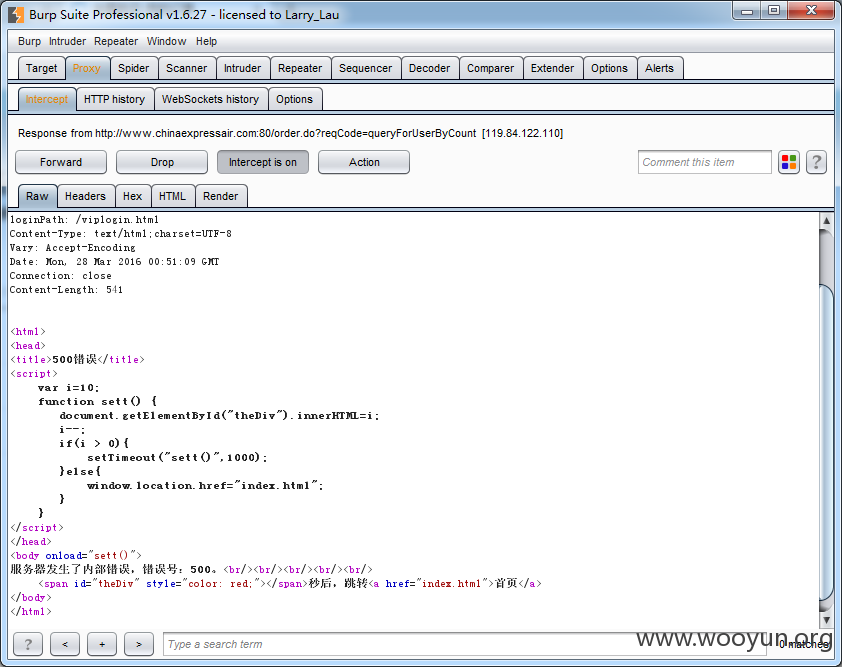The image size is (842, 667).
Task: Click the Burp Suite logo in title bar
Action: point(16,14)
